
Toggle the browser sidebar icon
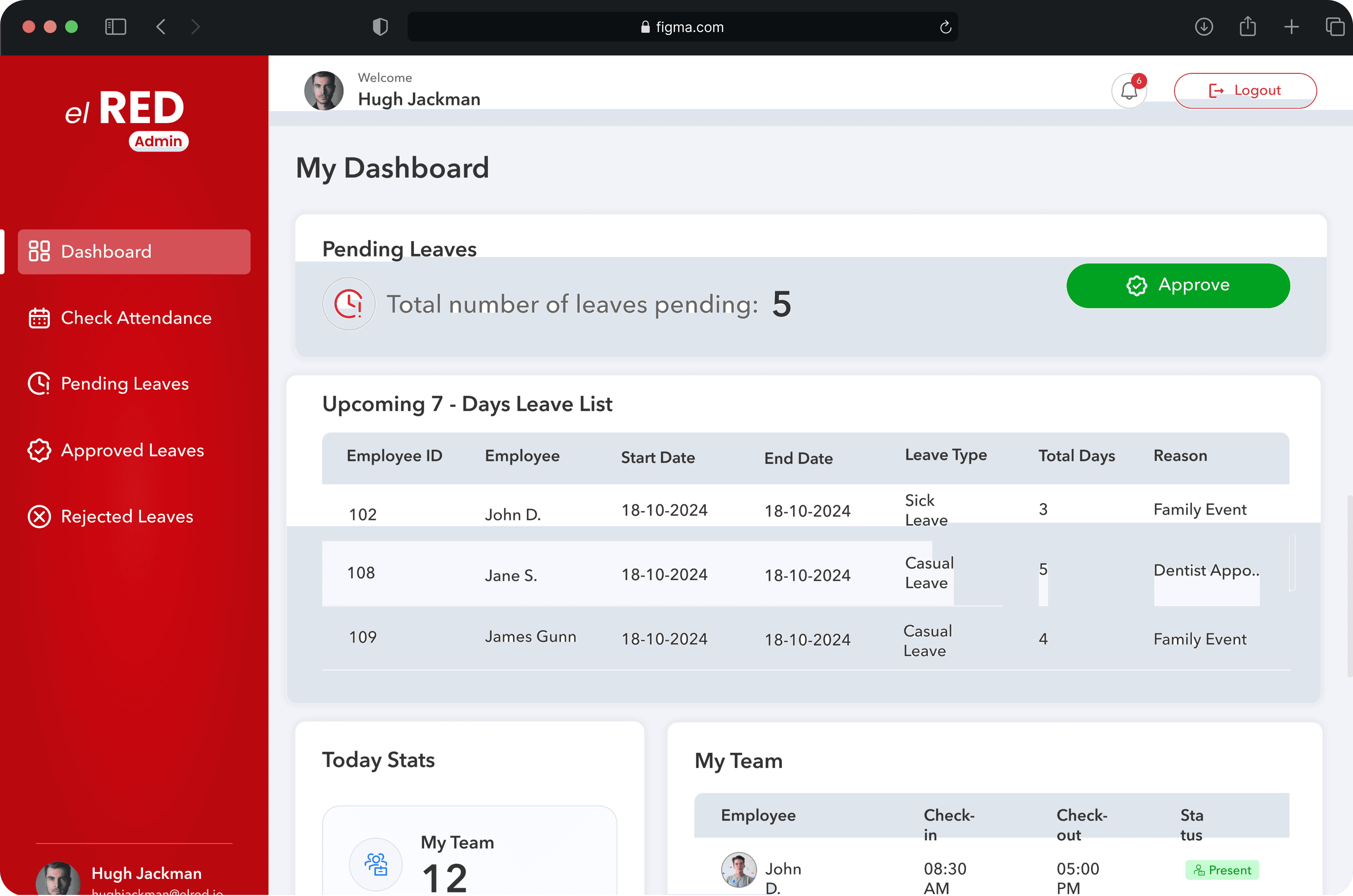tap(116, 27)
